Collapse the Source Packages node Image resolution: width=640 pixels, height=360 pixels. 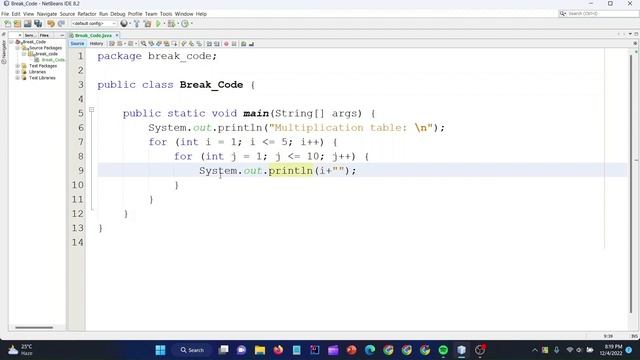[x=18, y=48]
